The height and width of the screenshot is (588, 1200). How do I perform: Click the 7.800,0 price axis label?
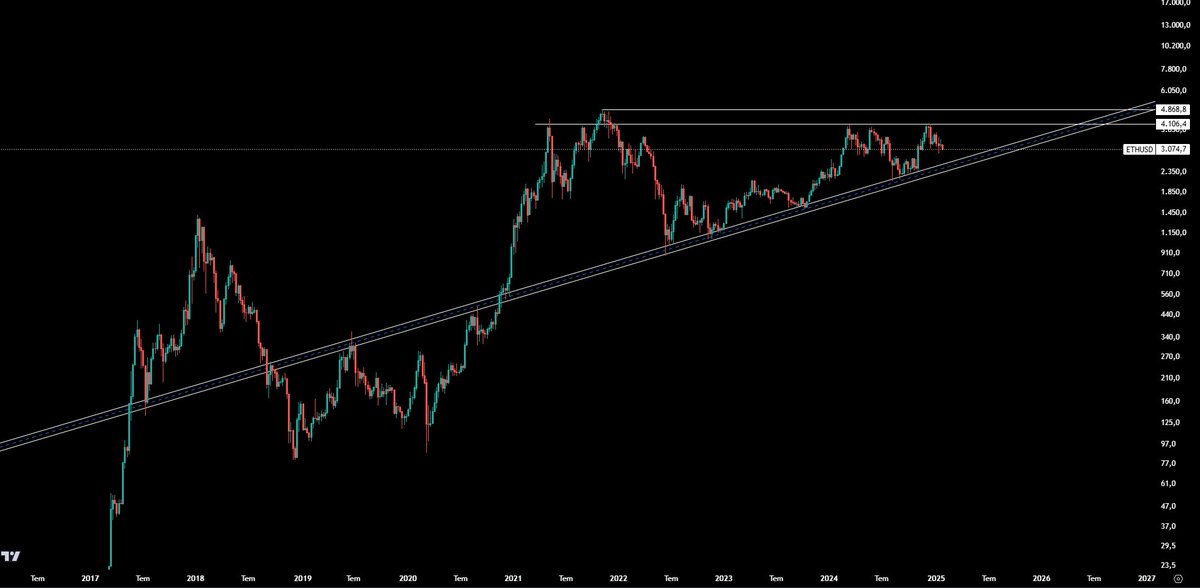point(1174,69)
